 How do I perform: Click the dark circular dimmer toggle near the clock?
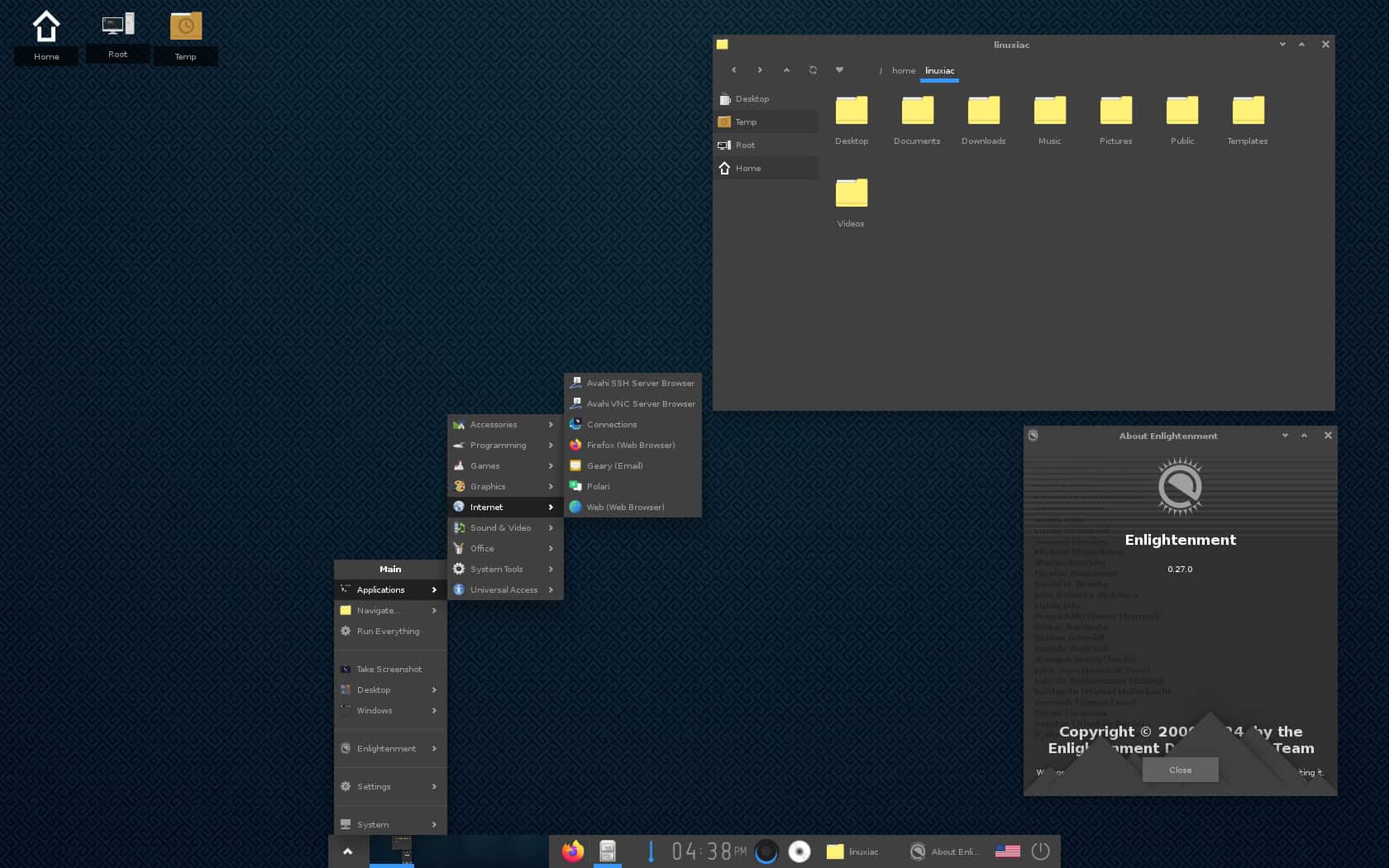766,851
